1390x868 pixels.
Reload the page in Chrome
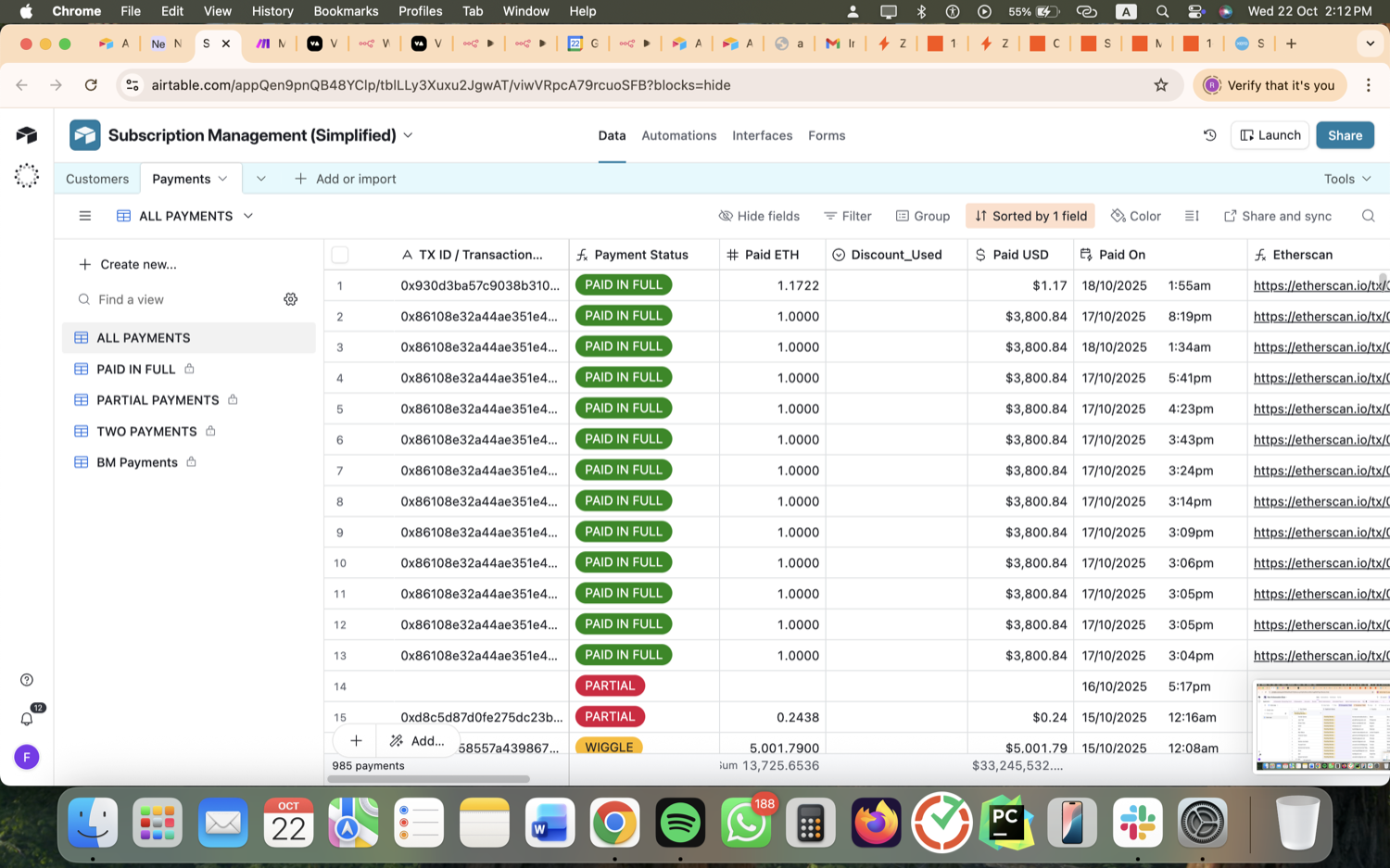(x=91, y=85)
